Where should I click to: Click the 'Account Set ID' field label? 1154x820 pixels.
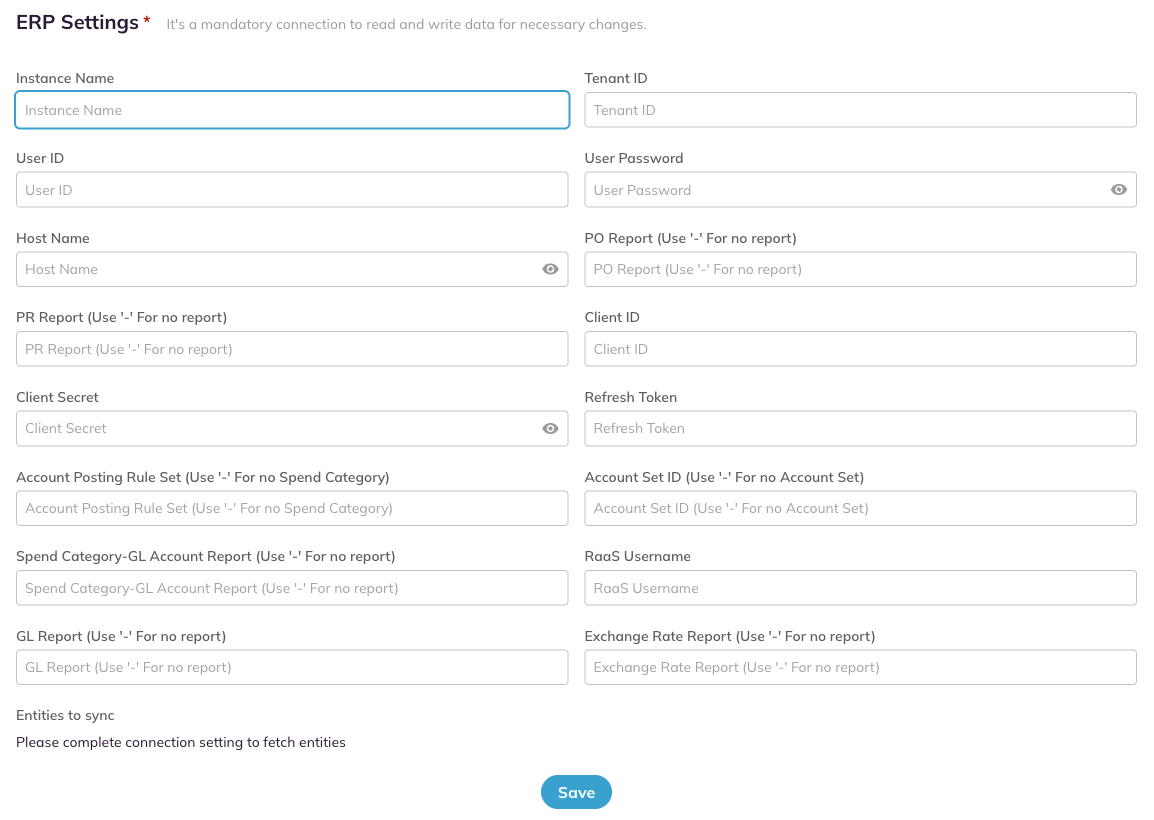coord(724,478)
